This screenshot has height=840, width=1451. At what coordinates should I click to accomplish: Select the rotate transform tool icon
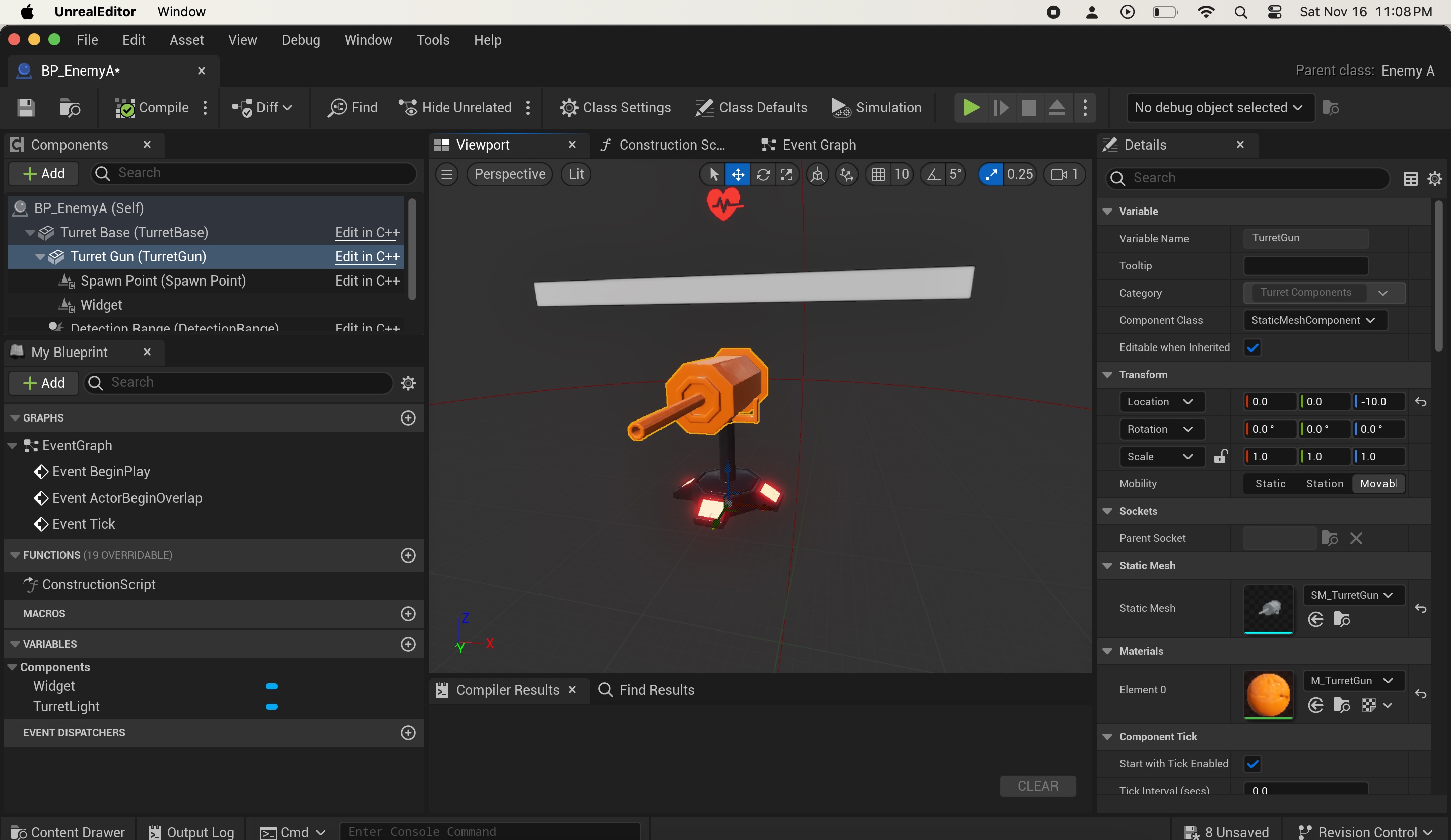(763, 174)
